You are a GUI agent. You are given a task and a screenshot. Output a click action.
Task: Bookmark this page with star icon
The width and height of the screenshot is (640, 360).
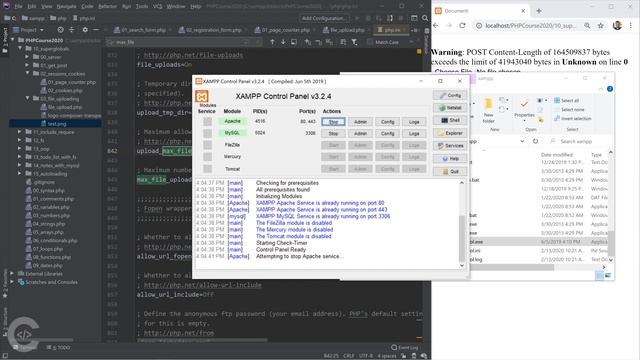coord(600,25)
